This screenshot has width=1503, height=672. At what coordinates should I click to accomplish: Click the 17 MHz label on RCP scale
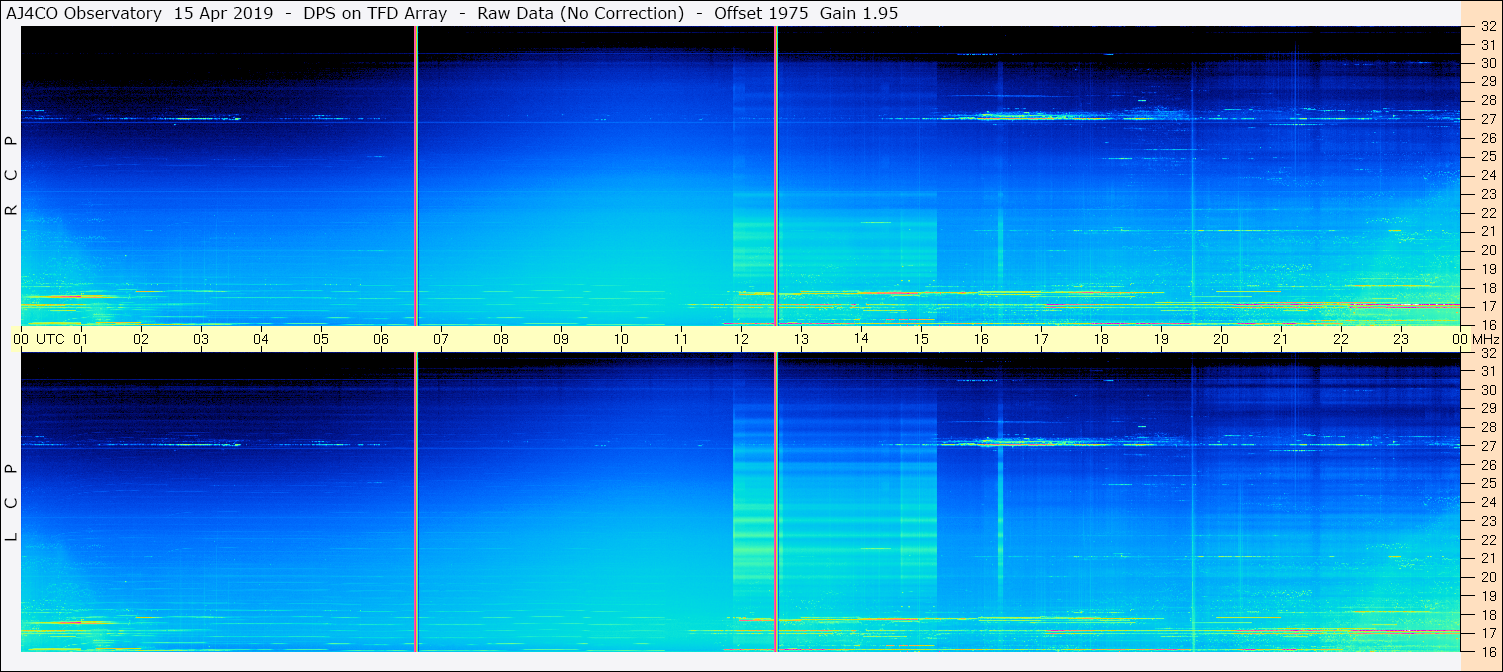[1487, 306]
